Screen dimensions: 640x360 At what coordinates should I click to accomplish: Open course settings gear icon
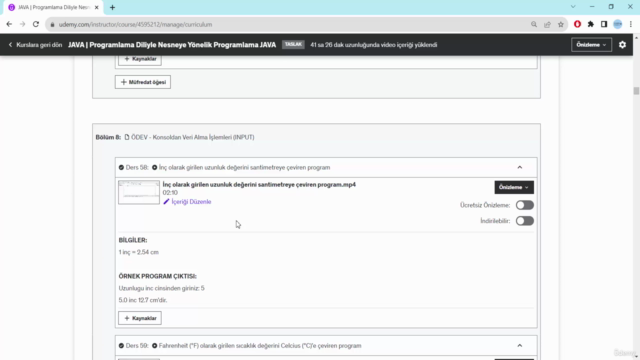click(622, 45)
